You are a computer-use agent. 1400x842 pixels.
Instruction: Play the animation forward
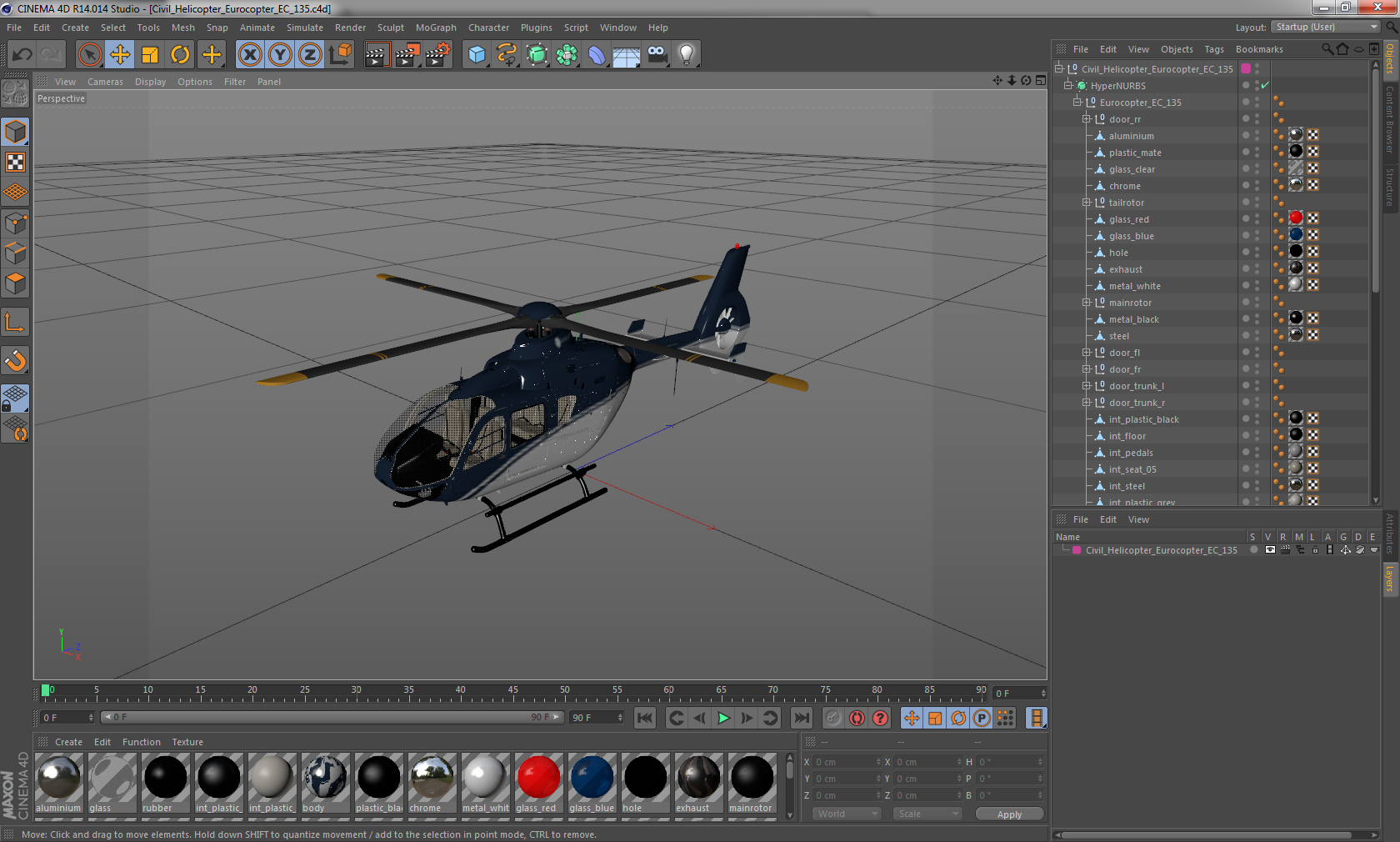[723, 718]
